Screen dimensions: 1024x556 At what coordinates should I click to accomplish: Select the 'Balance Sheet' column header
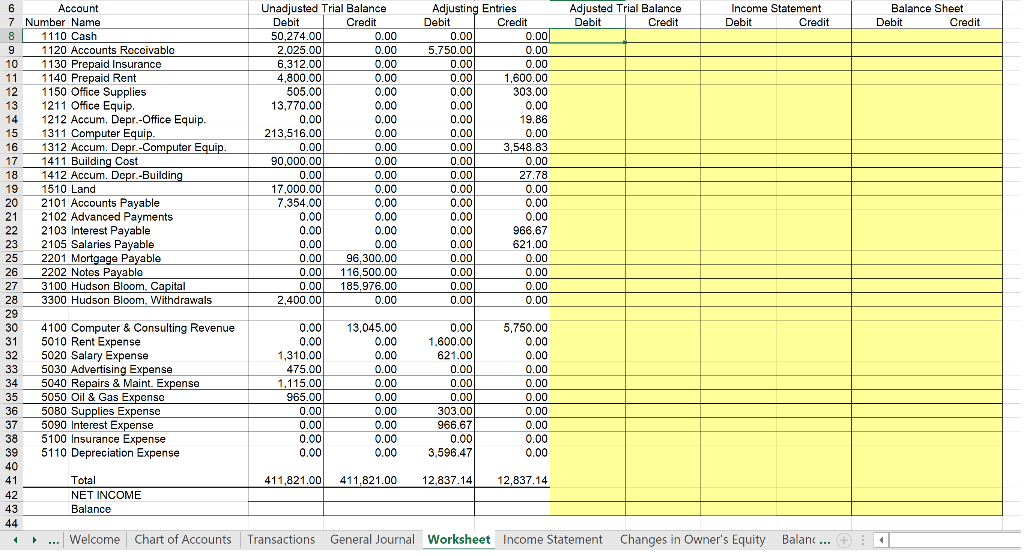(x=927, y=8)
